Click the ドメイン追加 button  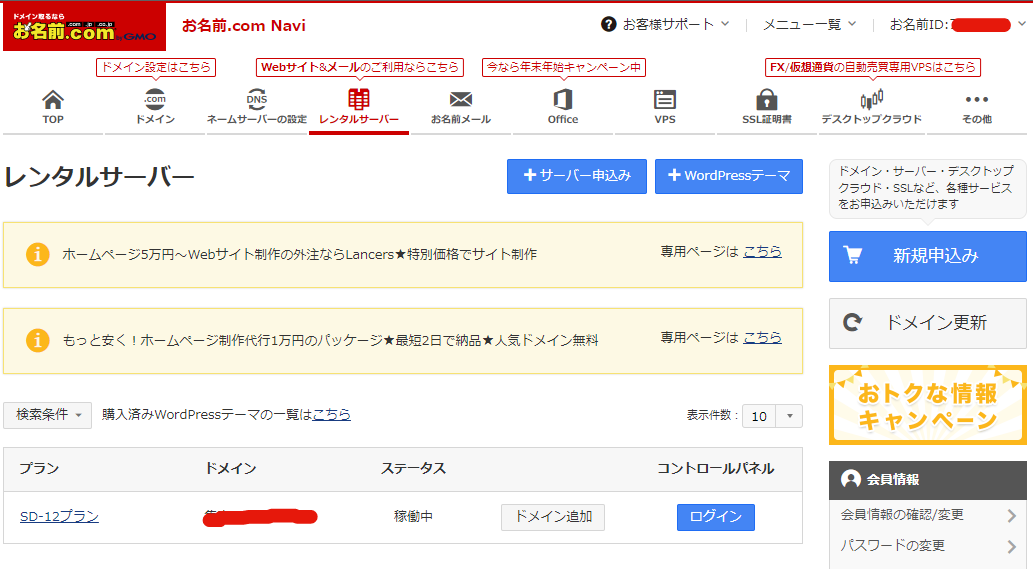[552, 517]
